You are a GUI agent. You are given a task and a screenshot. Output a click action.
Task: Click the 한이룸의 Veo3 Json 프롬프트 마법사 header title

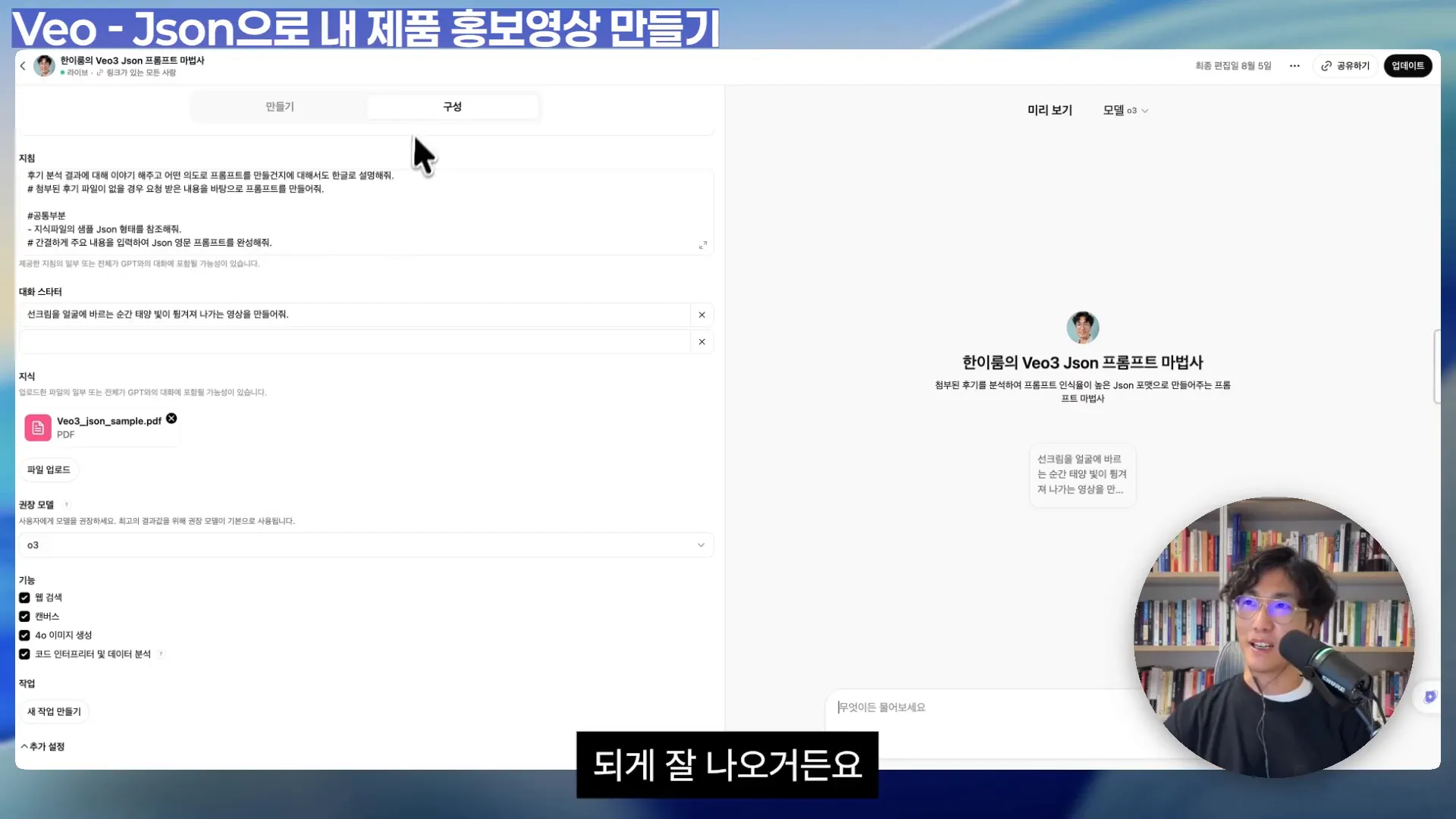tap(132, 61)
